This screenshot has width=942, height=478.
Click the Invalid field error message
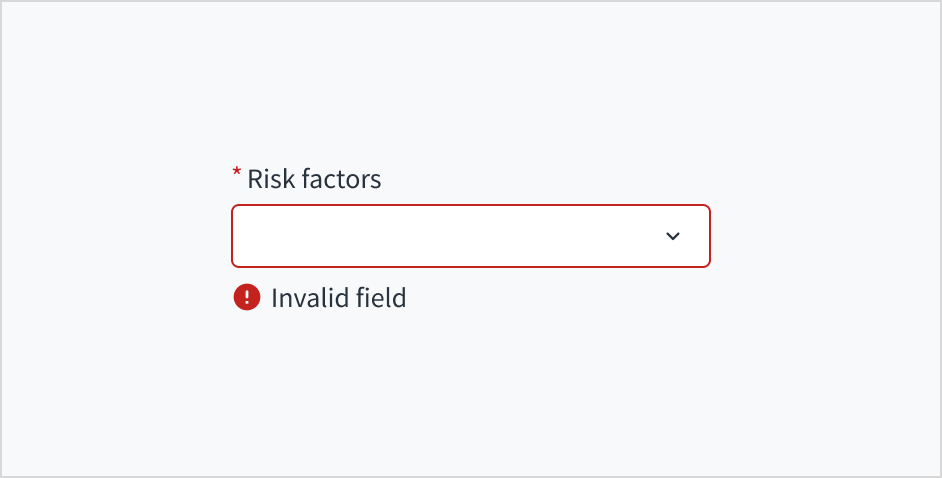pyautogui.click(x=338, y=297)
